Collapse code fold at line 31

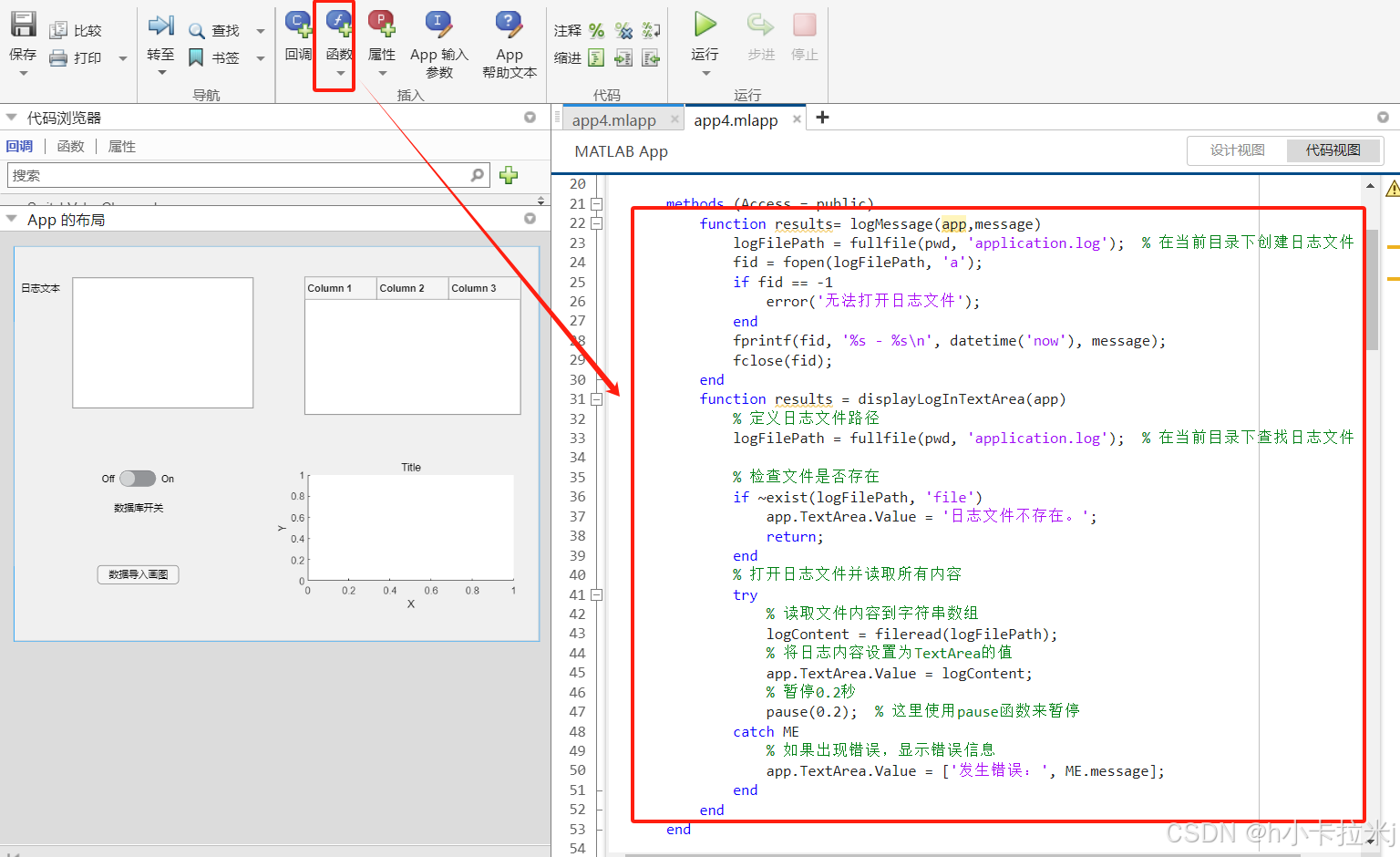click(x=596, y=399)
